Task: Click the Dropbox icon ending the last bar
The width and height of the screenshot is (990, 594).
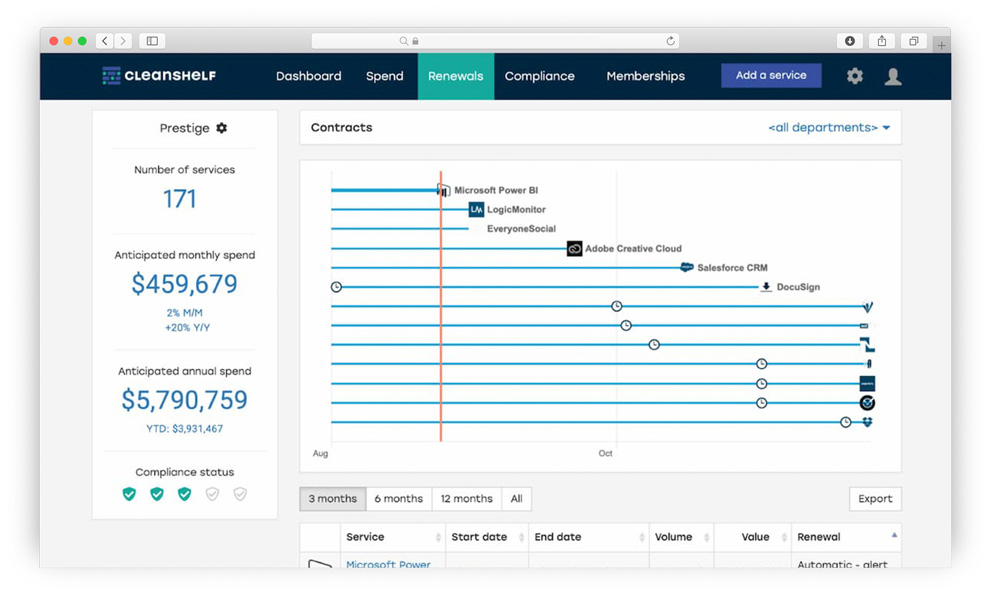Action: tap(868, 422)
